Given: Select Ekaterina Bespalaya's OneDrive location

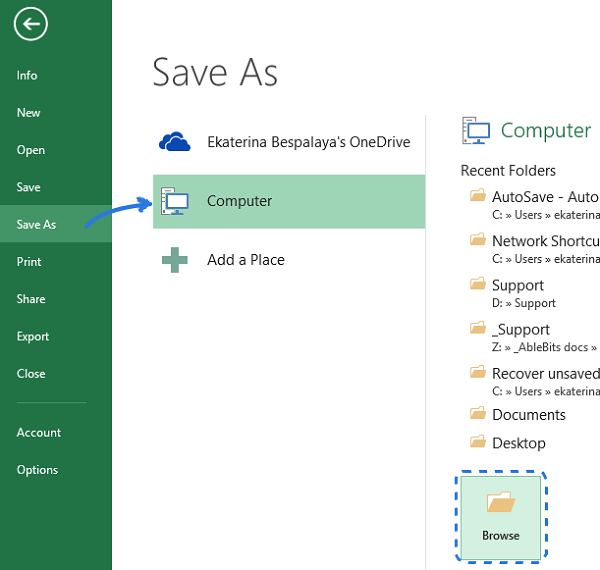Looking at the screenshot, I should pyautogui.click(x=308, y=143).
